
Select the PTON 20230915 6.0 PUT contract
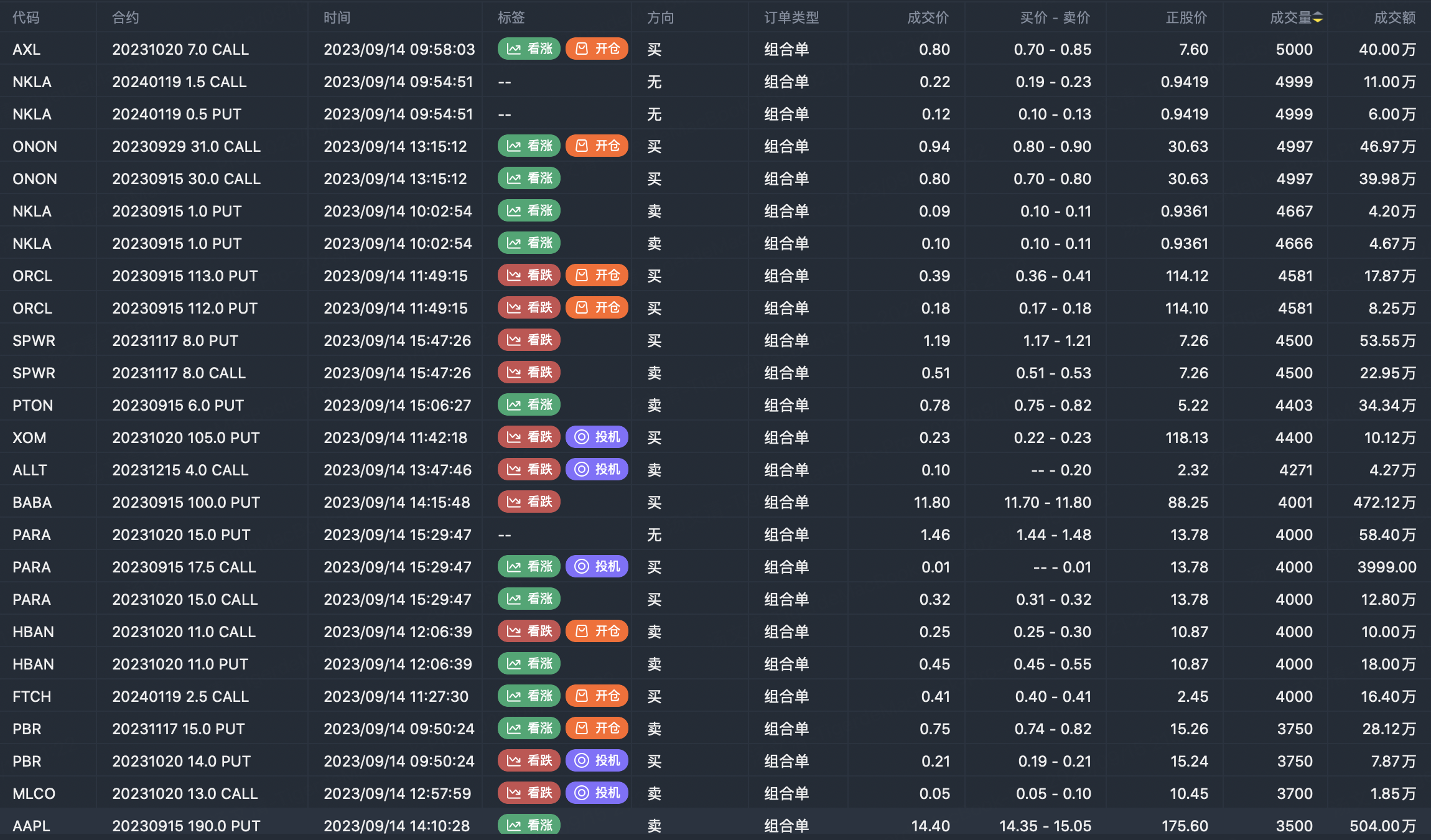point(178,405)
